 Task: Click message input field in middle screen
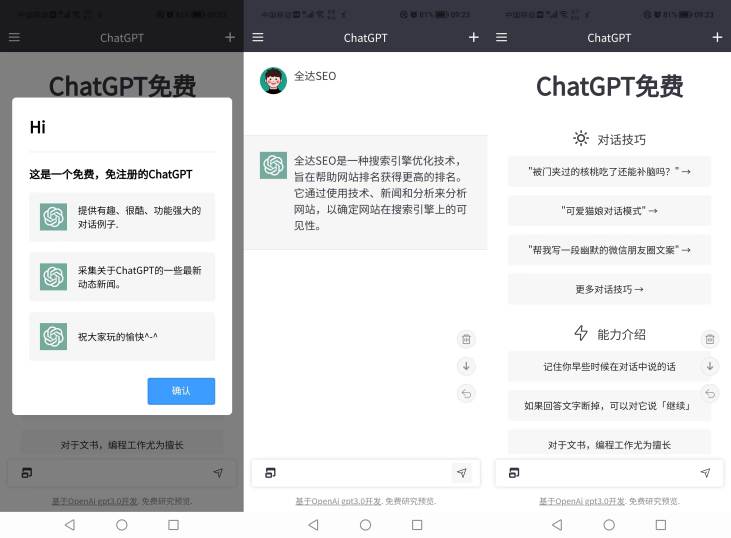(x=365, y=473)
